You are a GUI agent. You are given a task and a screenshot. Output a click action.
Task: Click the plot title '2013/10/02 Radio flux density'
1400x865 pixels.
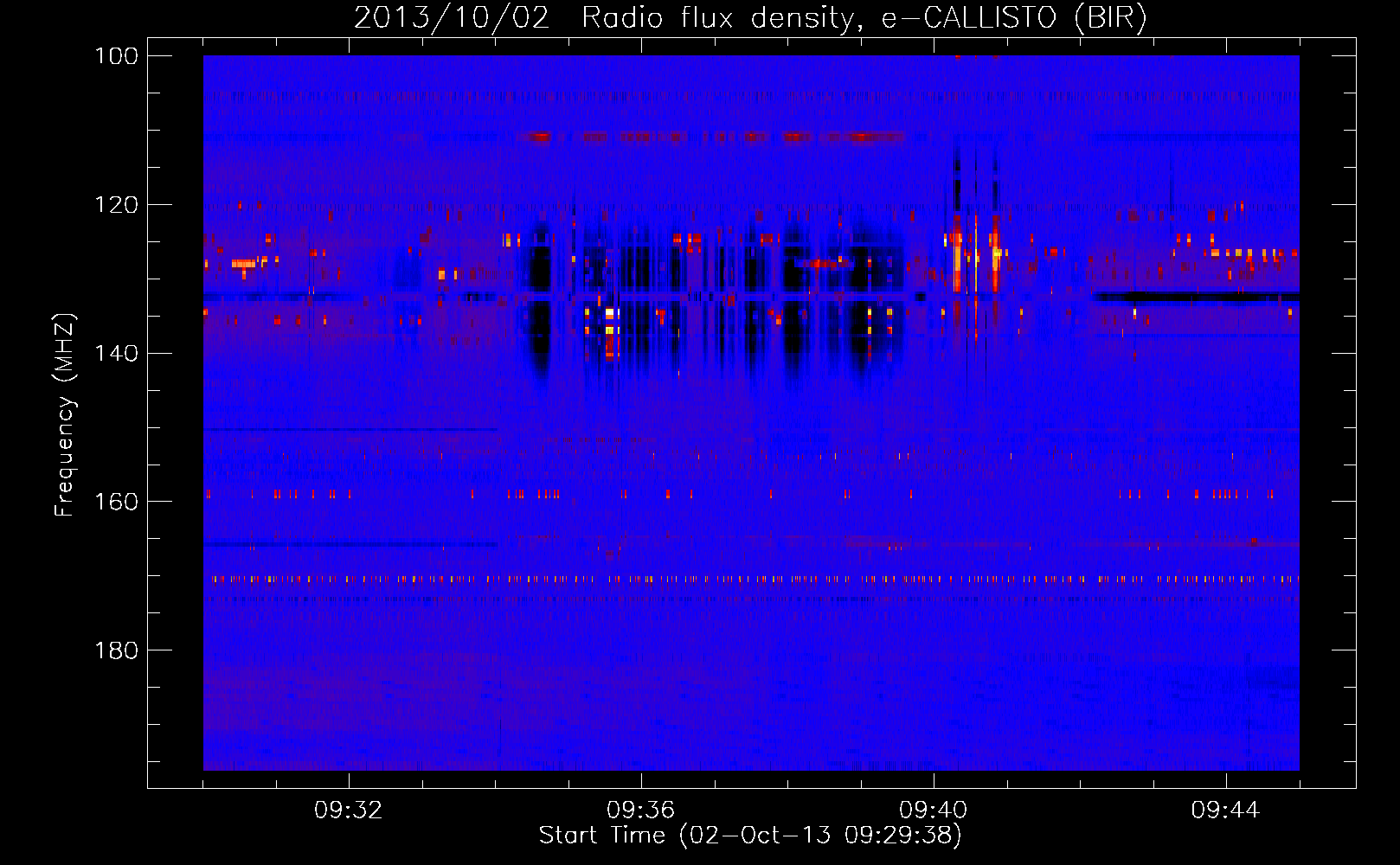pyautogui.click(x=750, y=18)
